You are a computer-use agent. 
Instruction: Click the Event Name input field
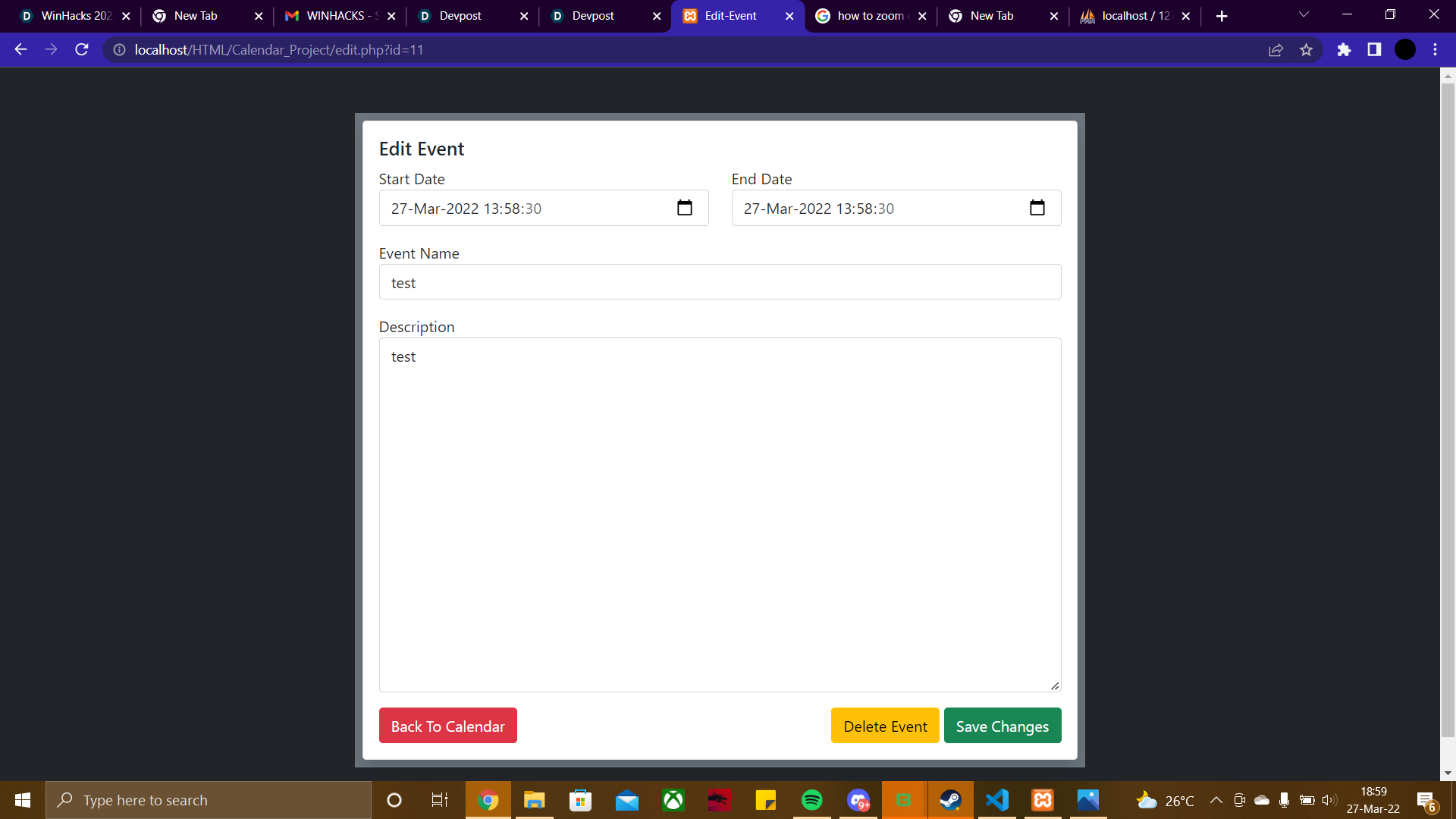click(x=719, y=282)
